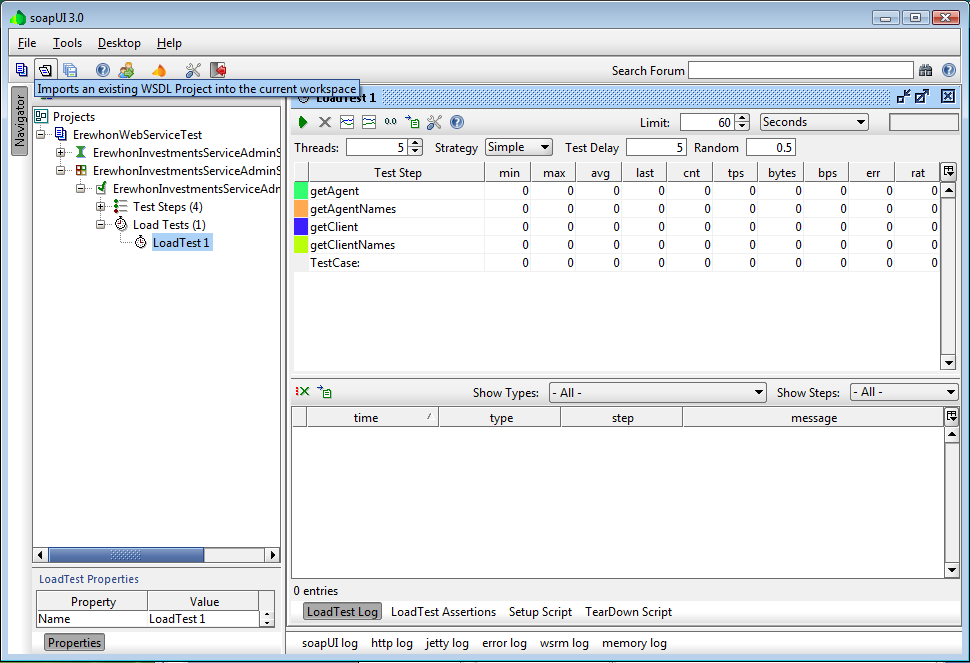Expand the Erewhon interface node with hourglass-shaped icon
Image resolution: width=970 pixels, height=663 pixels.
[x=61, y=152]
